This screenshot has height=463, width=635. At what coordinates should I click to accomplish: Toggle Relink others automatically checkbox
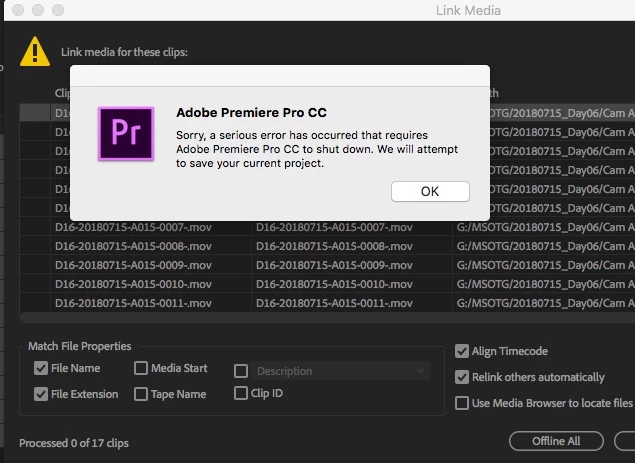coord(462,377)
